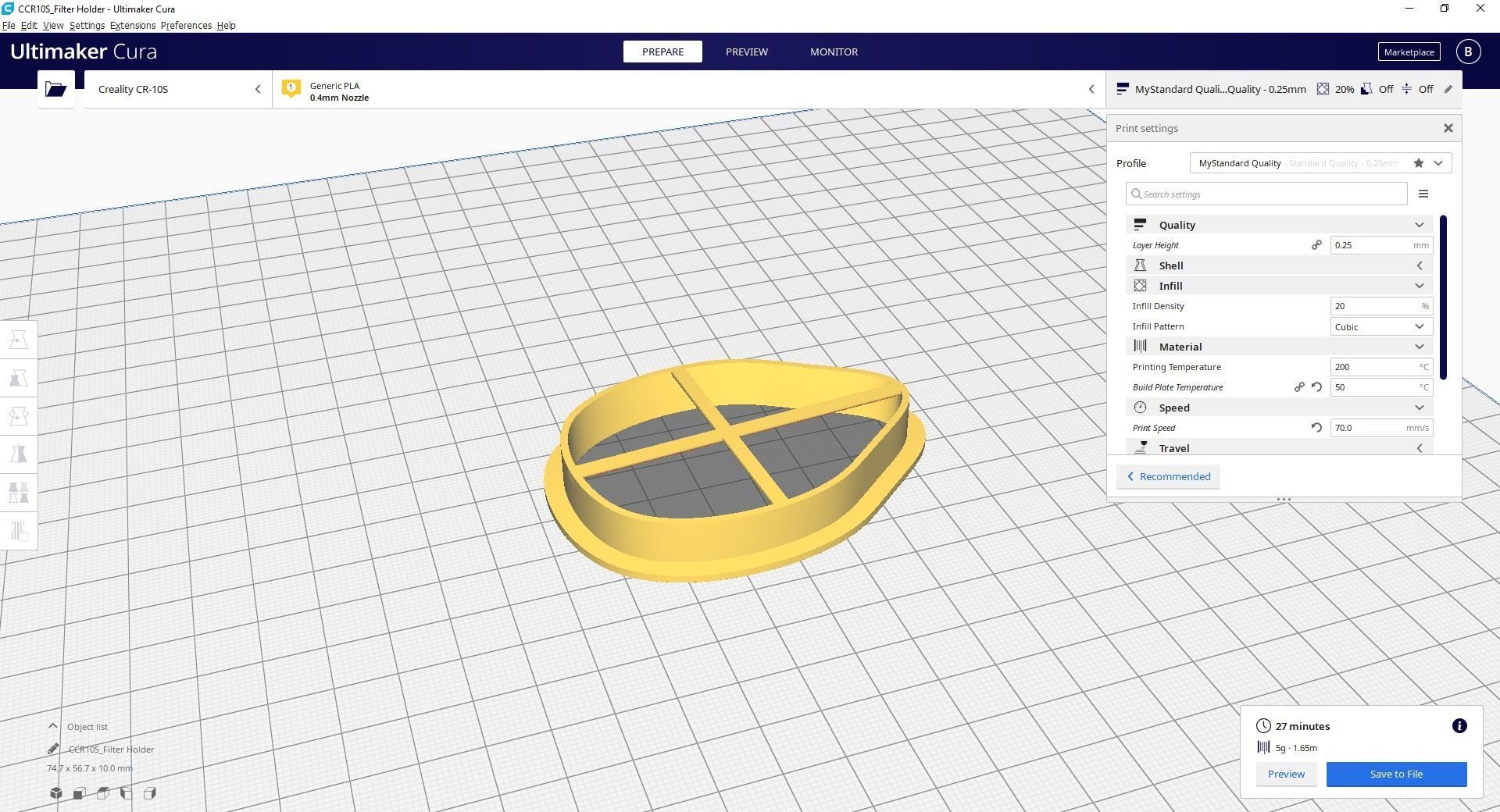Open file using the folder icon
This screenshot has width=1500, height=812.
click(x=55, y=89)
